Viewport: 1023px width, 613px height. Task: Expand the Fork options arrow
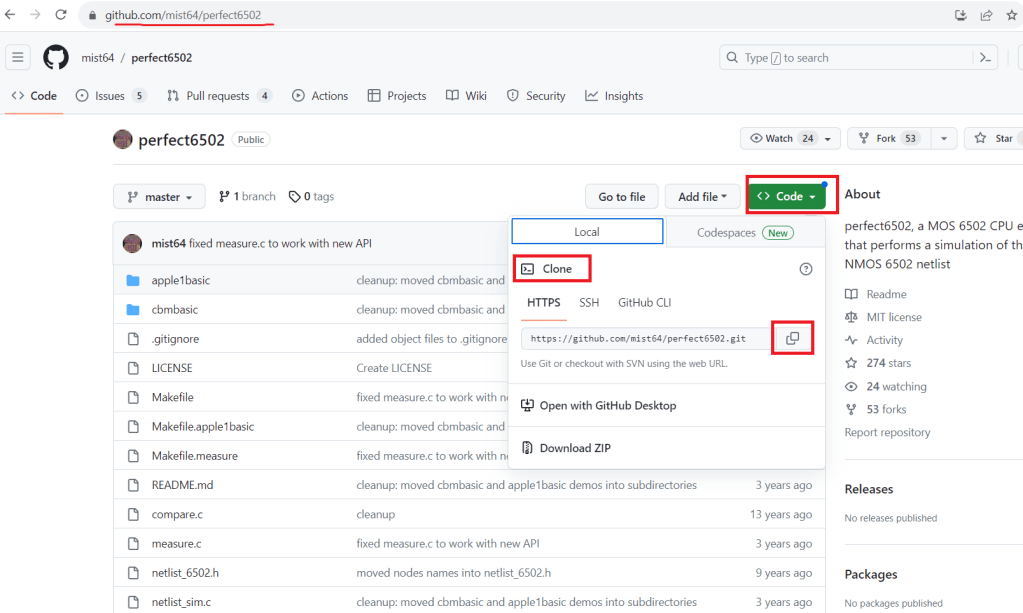(944, 139)
